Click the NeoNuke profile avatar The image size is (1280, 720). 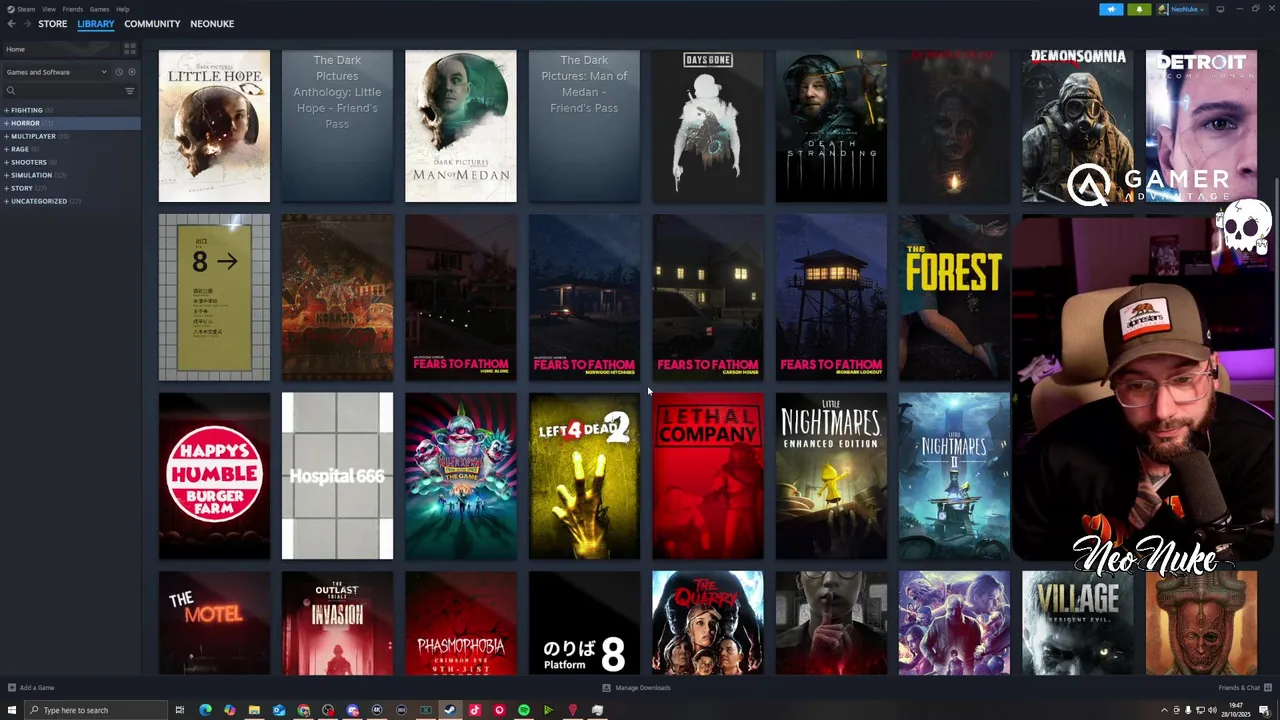coord(1164,9)
